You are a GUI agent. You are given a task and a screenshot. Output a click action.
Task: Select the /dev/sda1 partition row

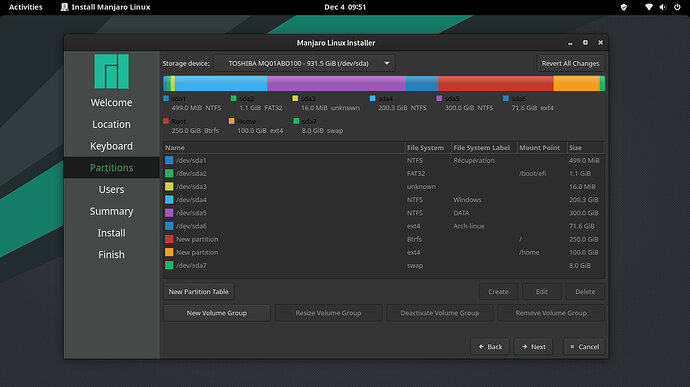[x=384, y=160]
